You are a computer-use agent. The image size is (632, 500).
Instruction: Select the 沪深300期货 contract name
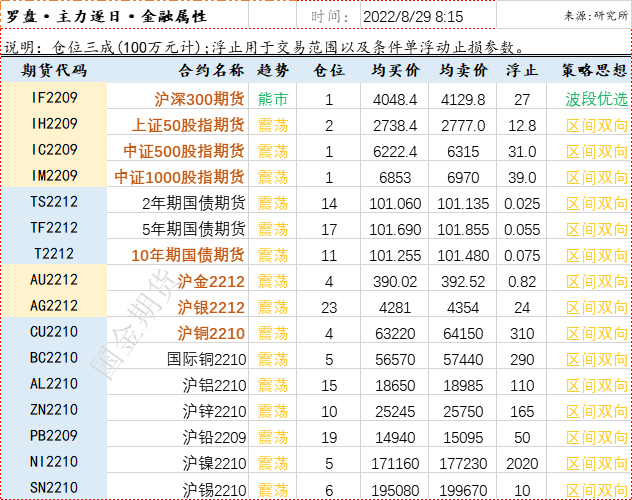pyautogui.click(x=200, y=99)
